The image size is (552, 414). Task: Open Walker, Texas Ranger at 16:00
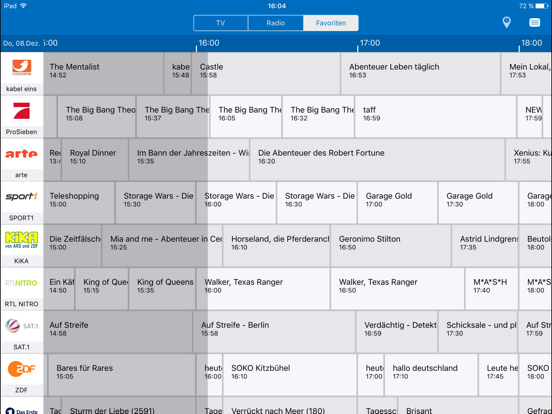click(x=263, y=288)
